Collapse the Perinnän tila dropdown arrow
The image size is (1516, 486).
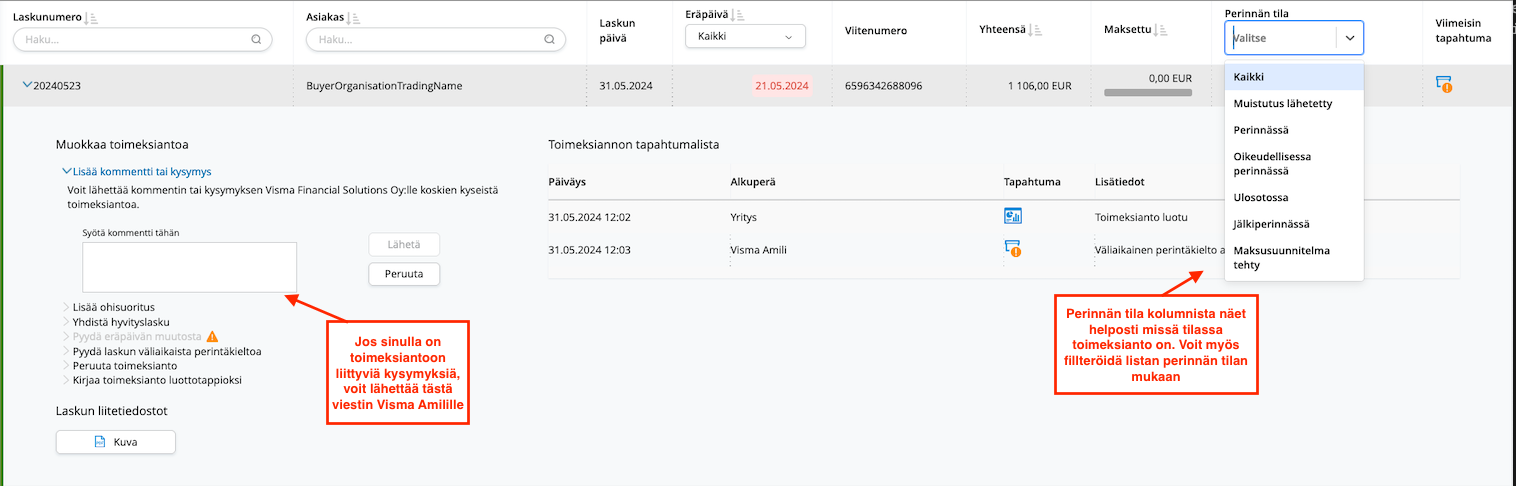pyautogui.click(x=1349, y=38)
